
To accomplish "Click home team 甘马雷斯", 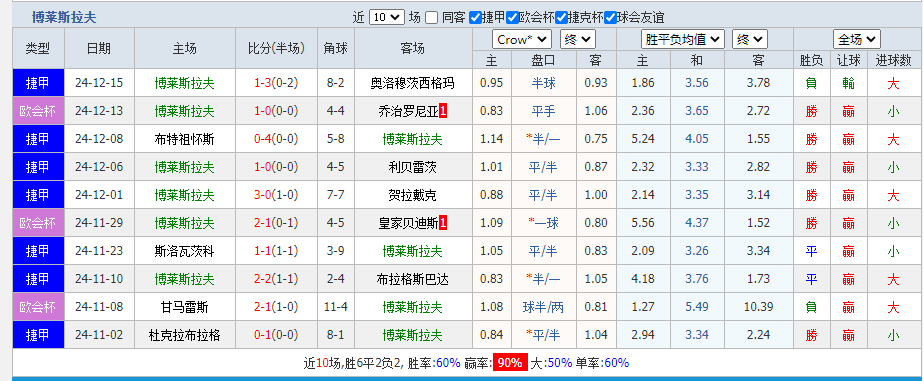I will (185, 307).
